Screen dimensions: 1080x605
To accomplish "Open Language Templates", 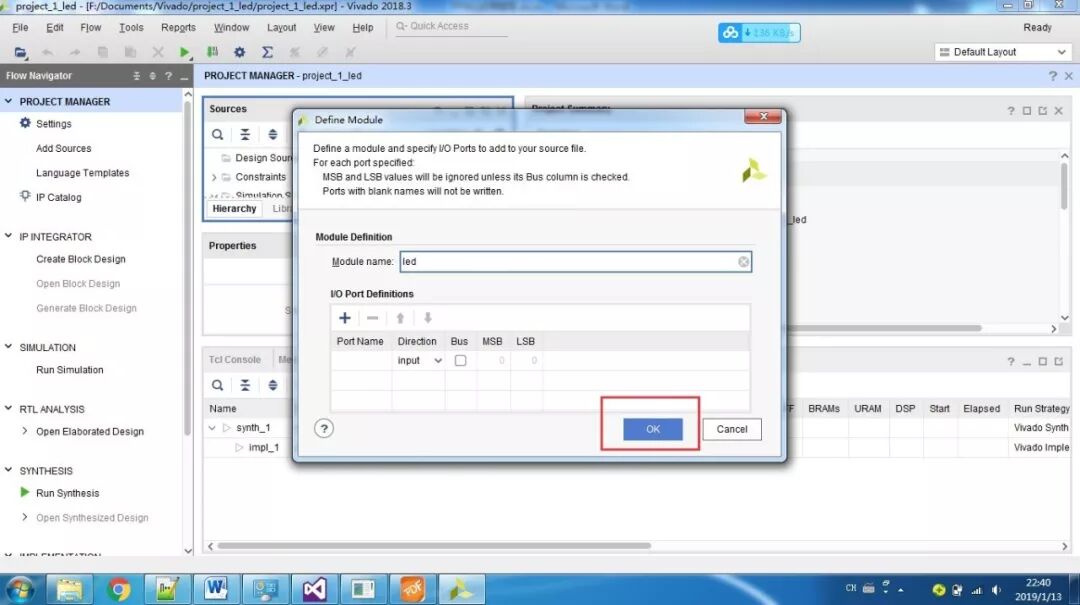I will [x=83, y=173].
